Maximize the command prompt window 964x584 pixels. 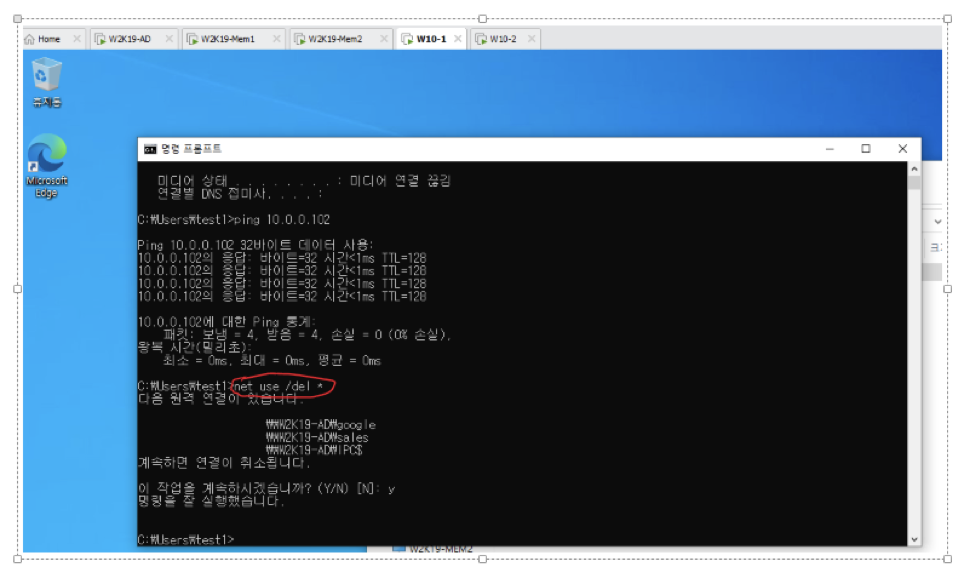[x=866, y=149]
